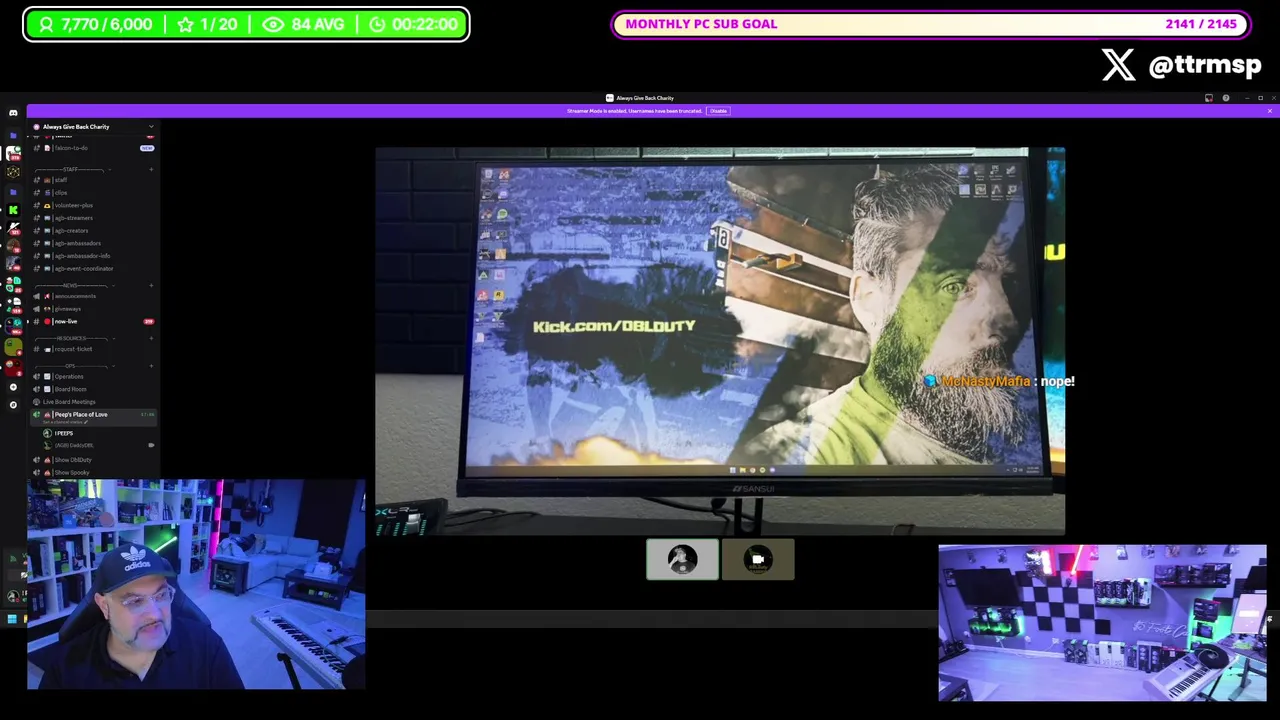Join the Show DblDuty voice channel

tap(93, 460)
